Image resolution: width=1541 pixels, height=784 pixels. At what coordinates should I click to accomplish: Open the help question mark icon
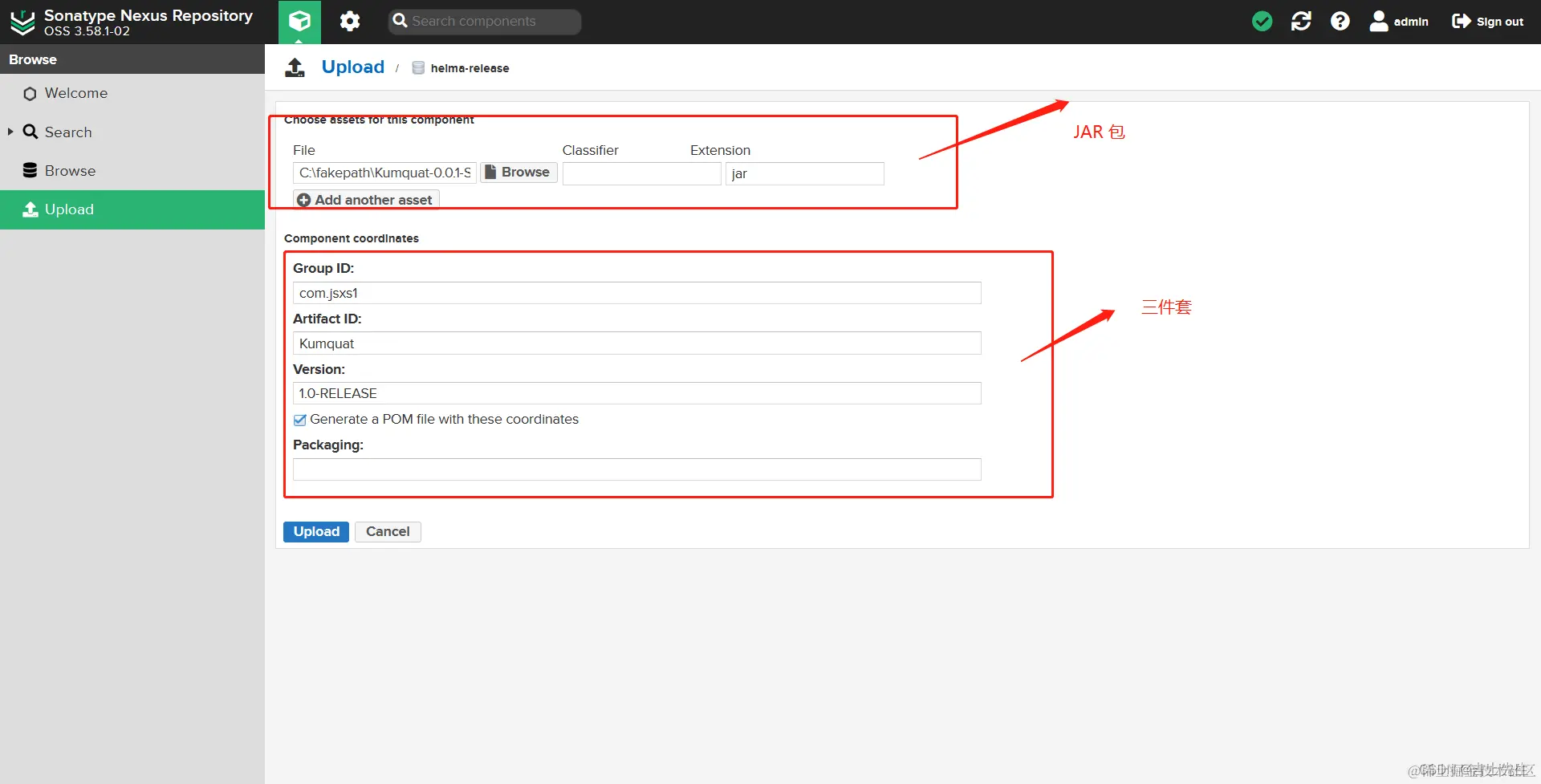(1340, 22)
